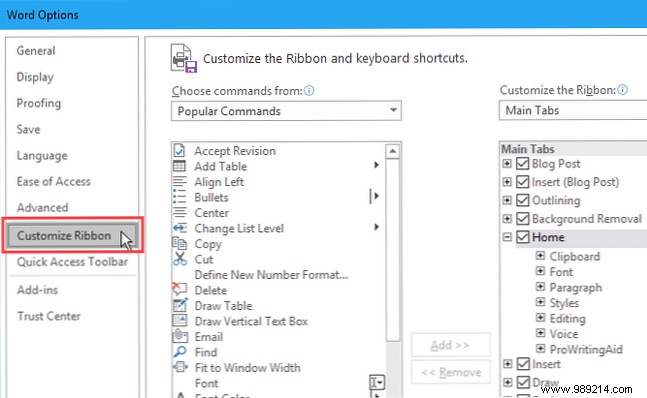This screenshot has width=647, height=398.
Task: Click the Draw Vertical Text Box icon
Action: [180, 320]
